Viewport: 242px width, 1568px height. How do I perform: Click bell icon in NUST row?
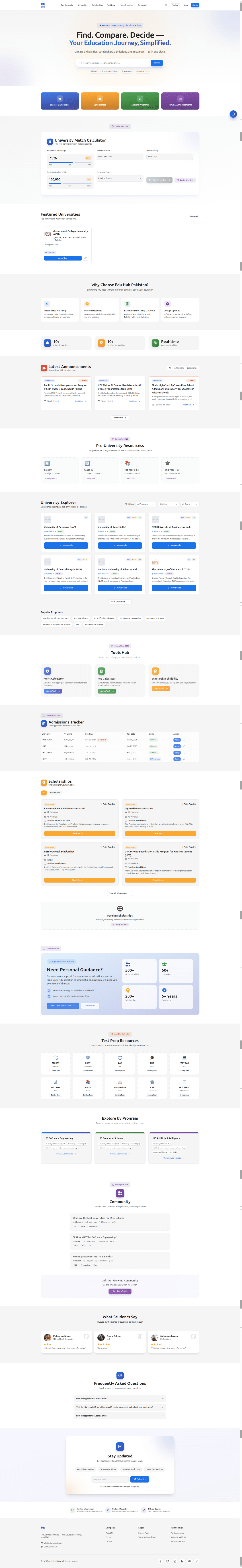pos(184,759)
